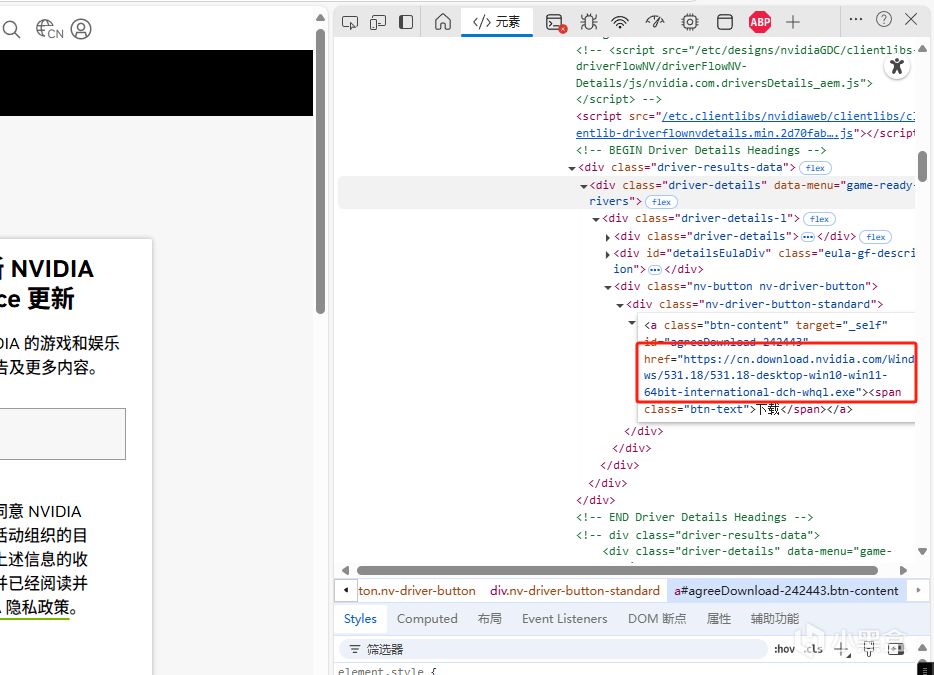Click the 隐私政策 privacy policy link

pos(38,607)
